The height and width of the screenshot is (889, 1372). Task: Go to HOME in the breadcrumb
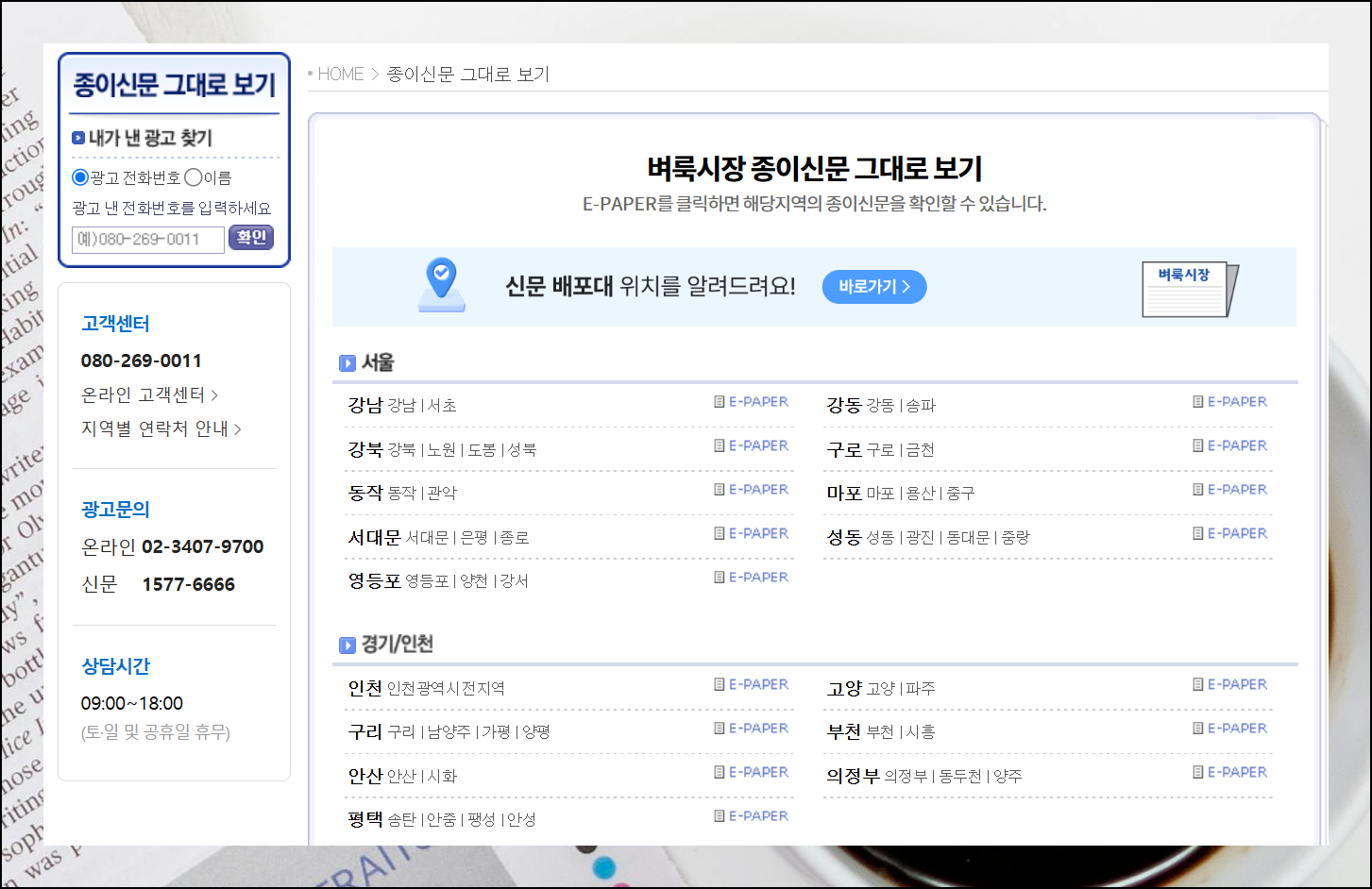click(x=340, y=74)
